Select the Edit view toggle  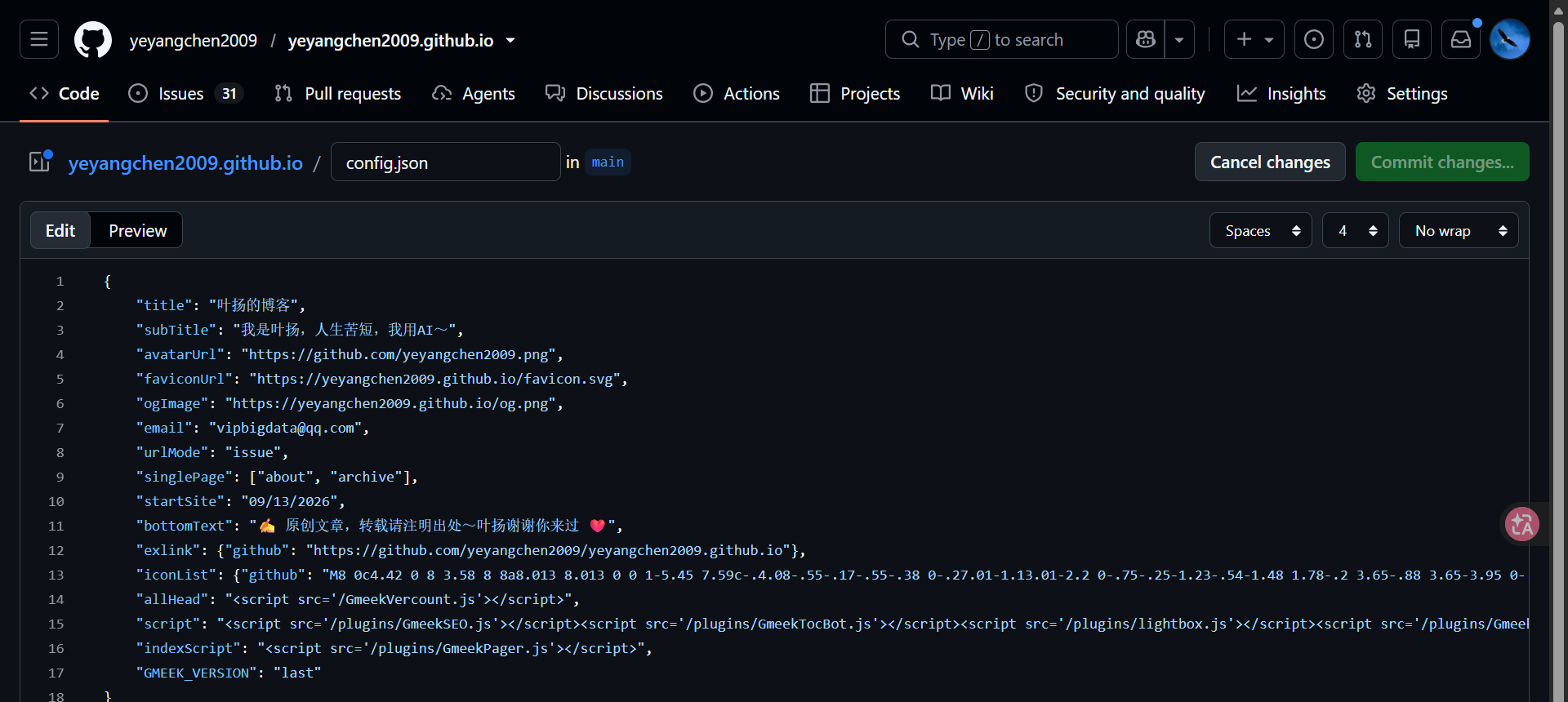[60, 230]
